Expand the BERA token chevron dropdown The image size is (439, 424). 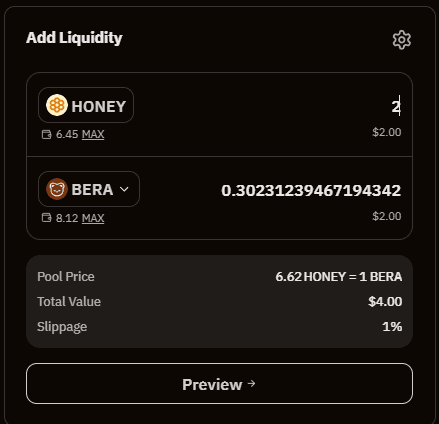pyautogui.click(x=124, y=189)
